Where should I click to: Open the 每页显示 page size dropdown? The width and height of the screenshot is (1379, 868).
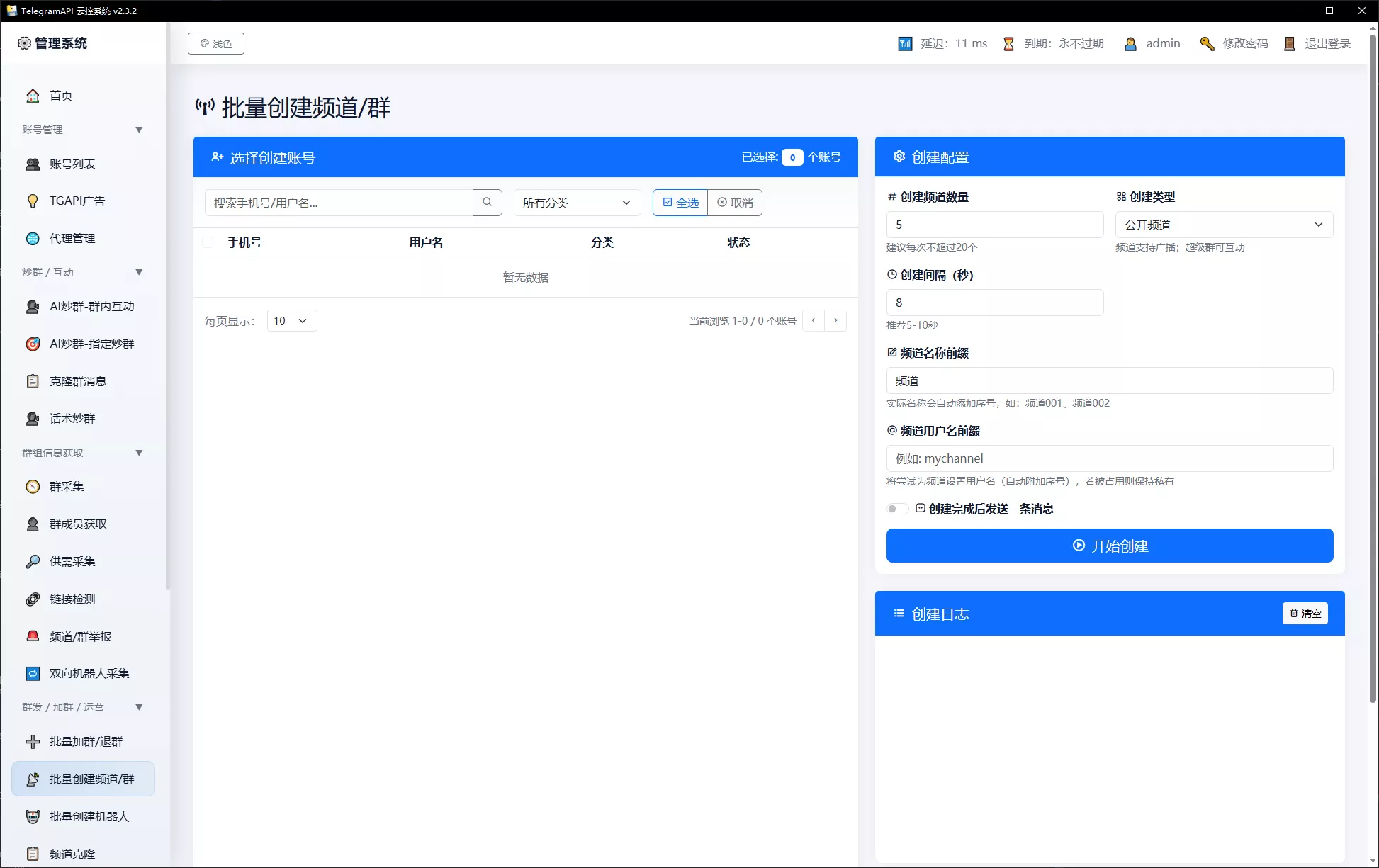pos(291,321)
